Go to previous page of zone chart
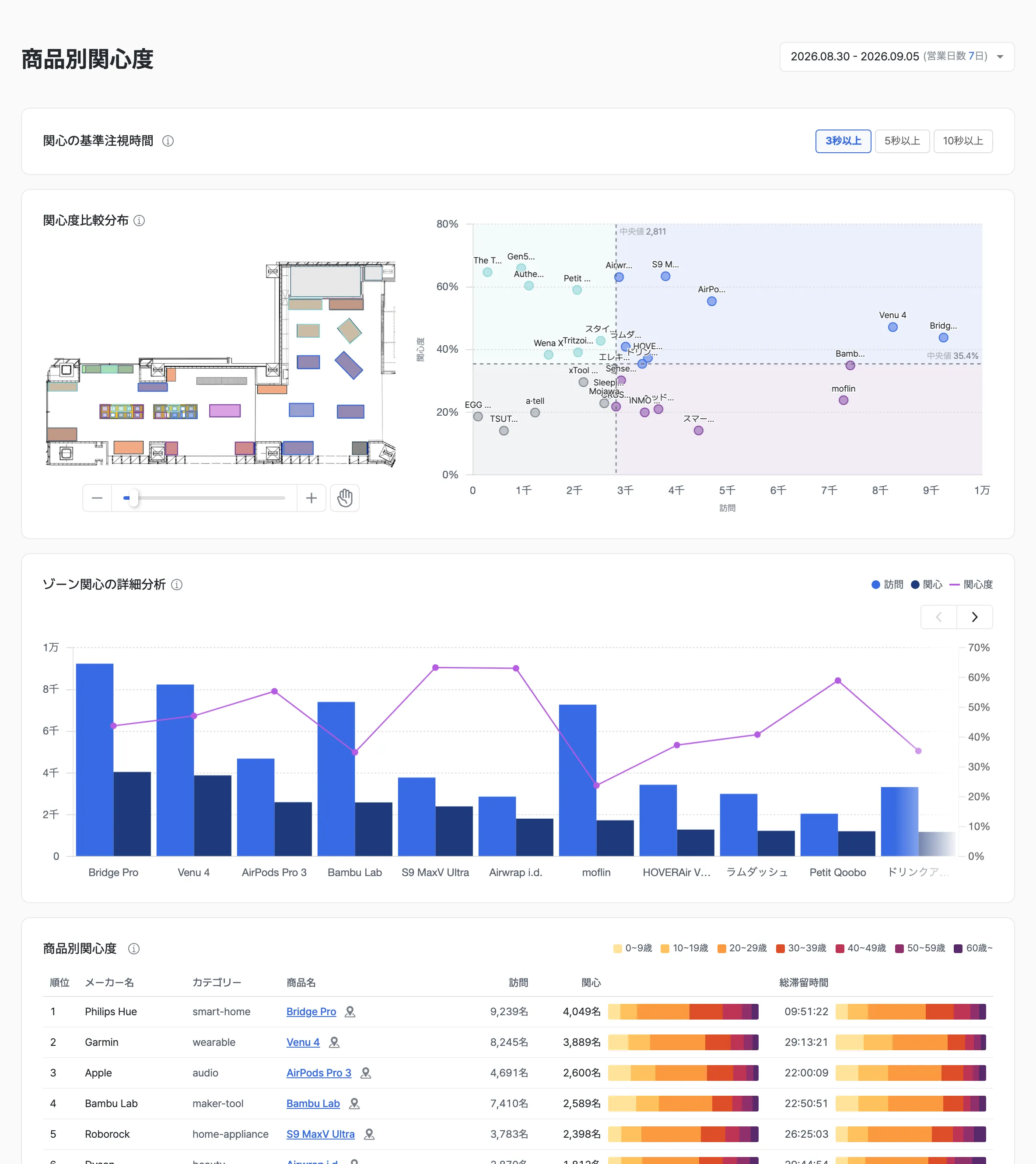The width and height of the screenshot is (1036, 1164). tap(939, 617)
